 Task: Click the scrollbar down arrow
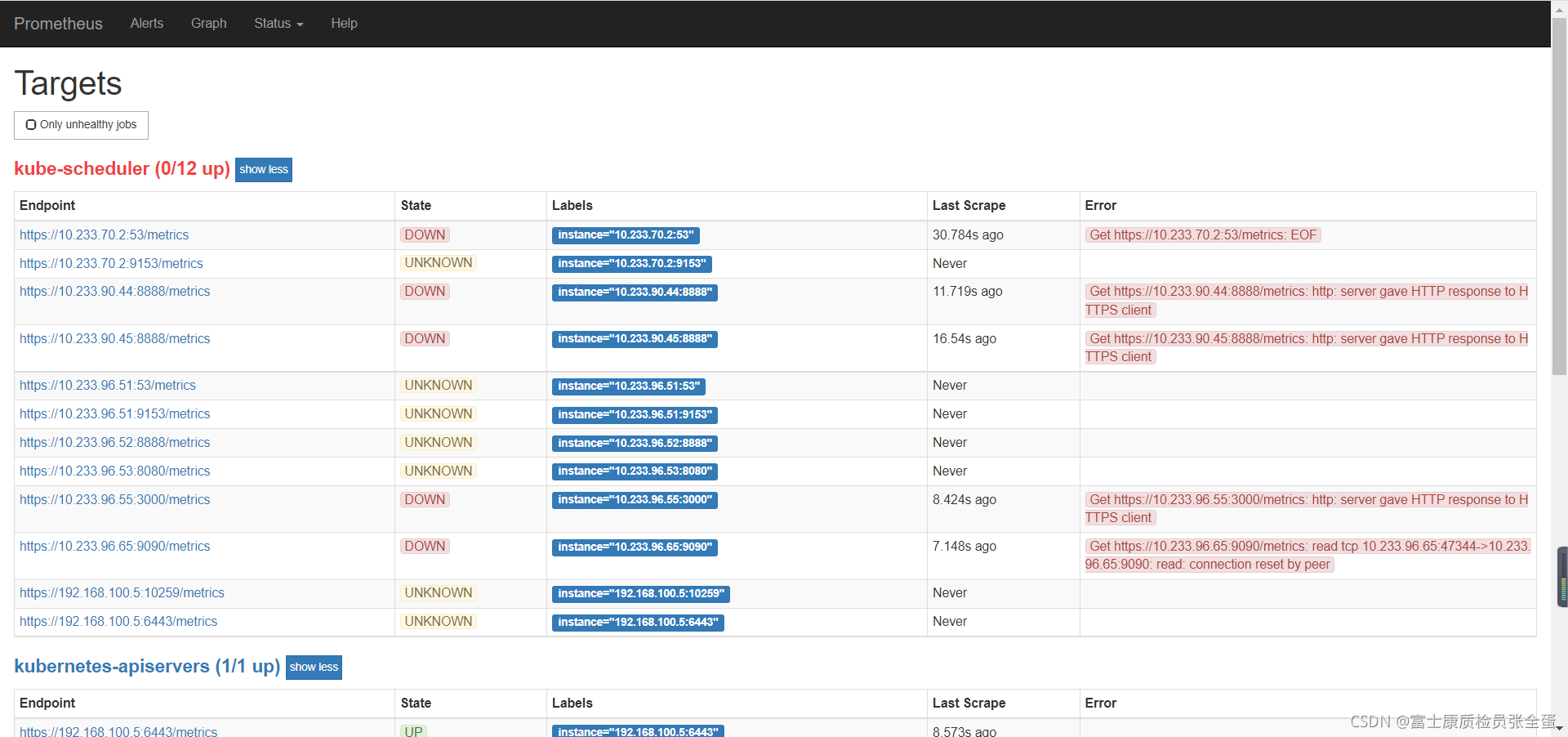[x=1559, y=728]
